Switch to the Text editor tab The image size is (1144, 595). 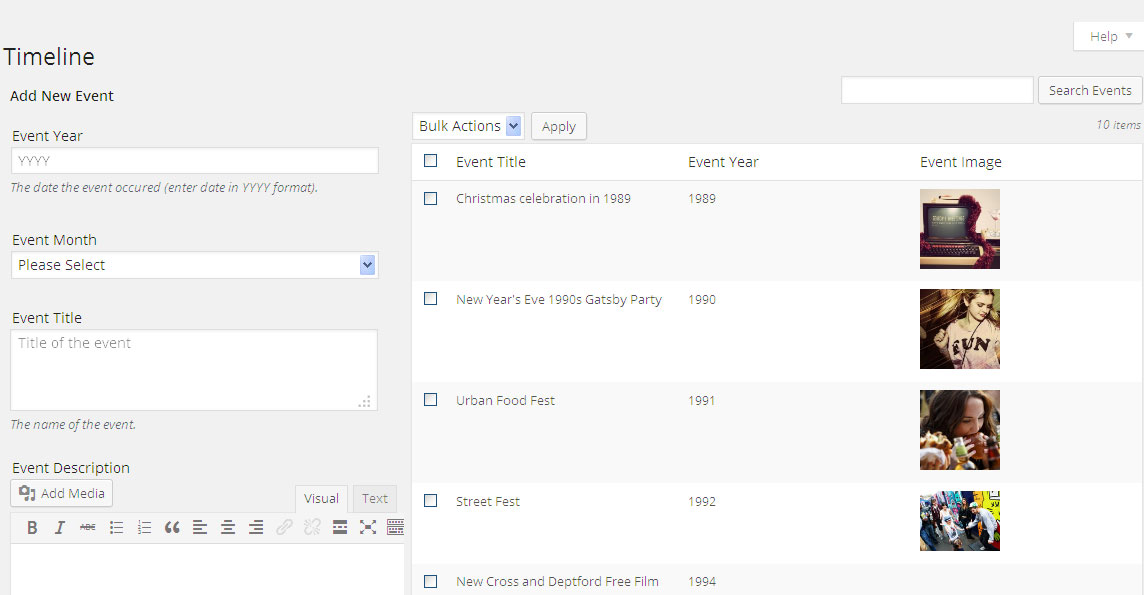(375, 499)
